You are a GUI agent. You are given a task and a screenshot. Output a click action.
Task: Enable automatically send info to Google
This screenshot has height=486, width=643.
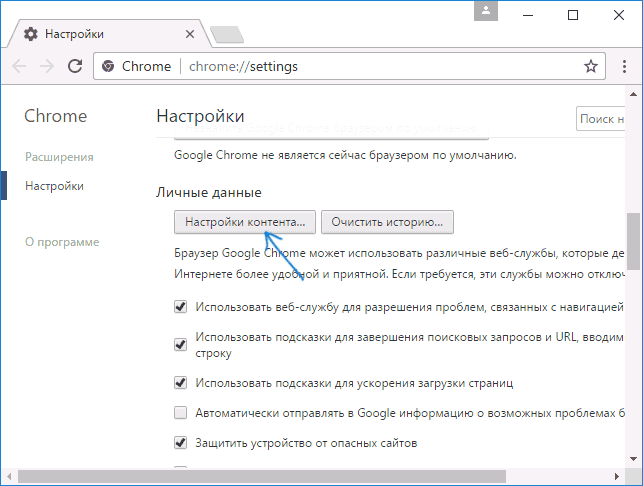tap(180, 413)
